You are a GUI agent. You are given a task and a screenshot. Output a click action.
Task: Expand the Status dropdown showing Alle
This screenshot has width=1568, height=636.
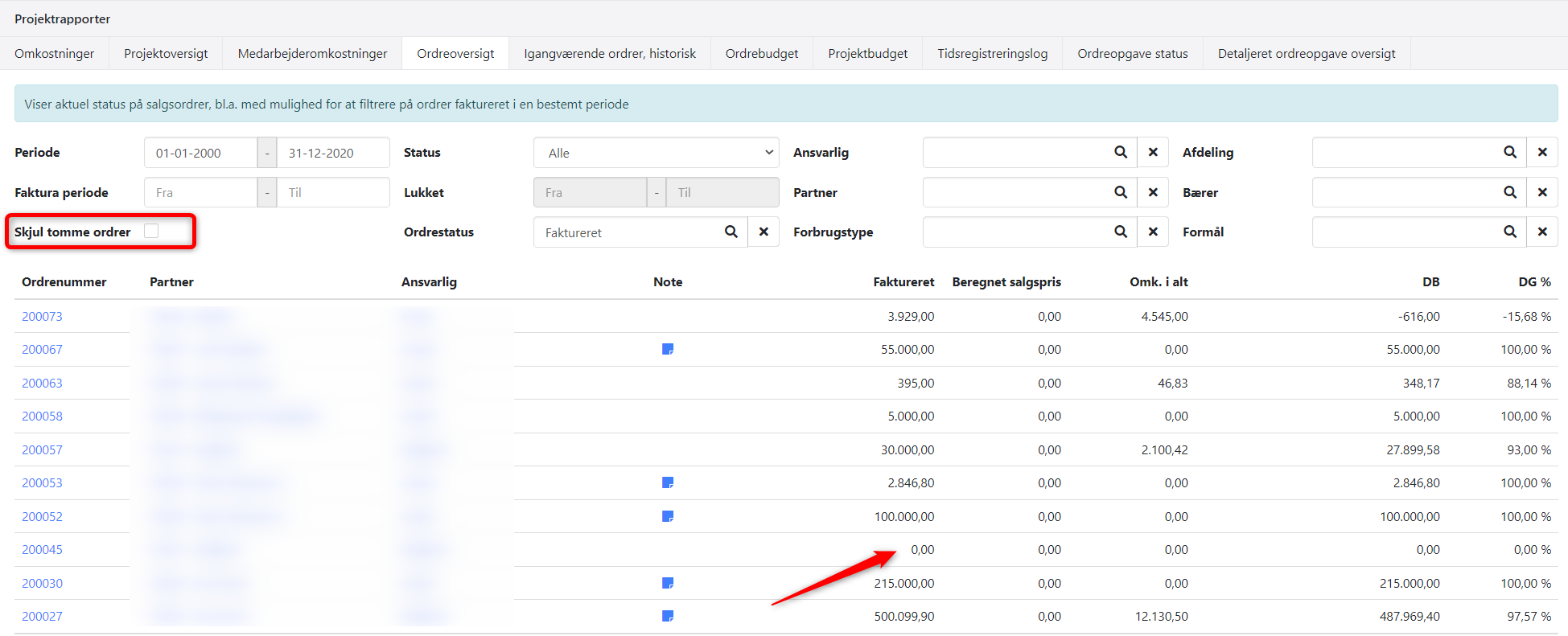point(656,153)
